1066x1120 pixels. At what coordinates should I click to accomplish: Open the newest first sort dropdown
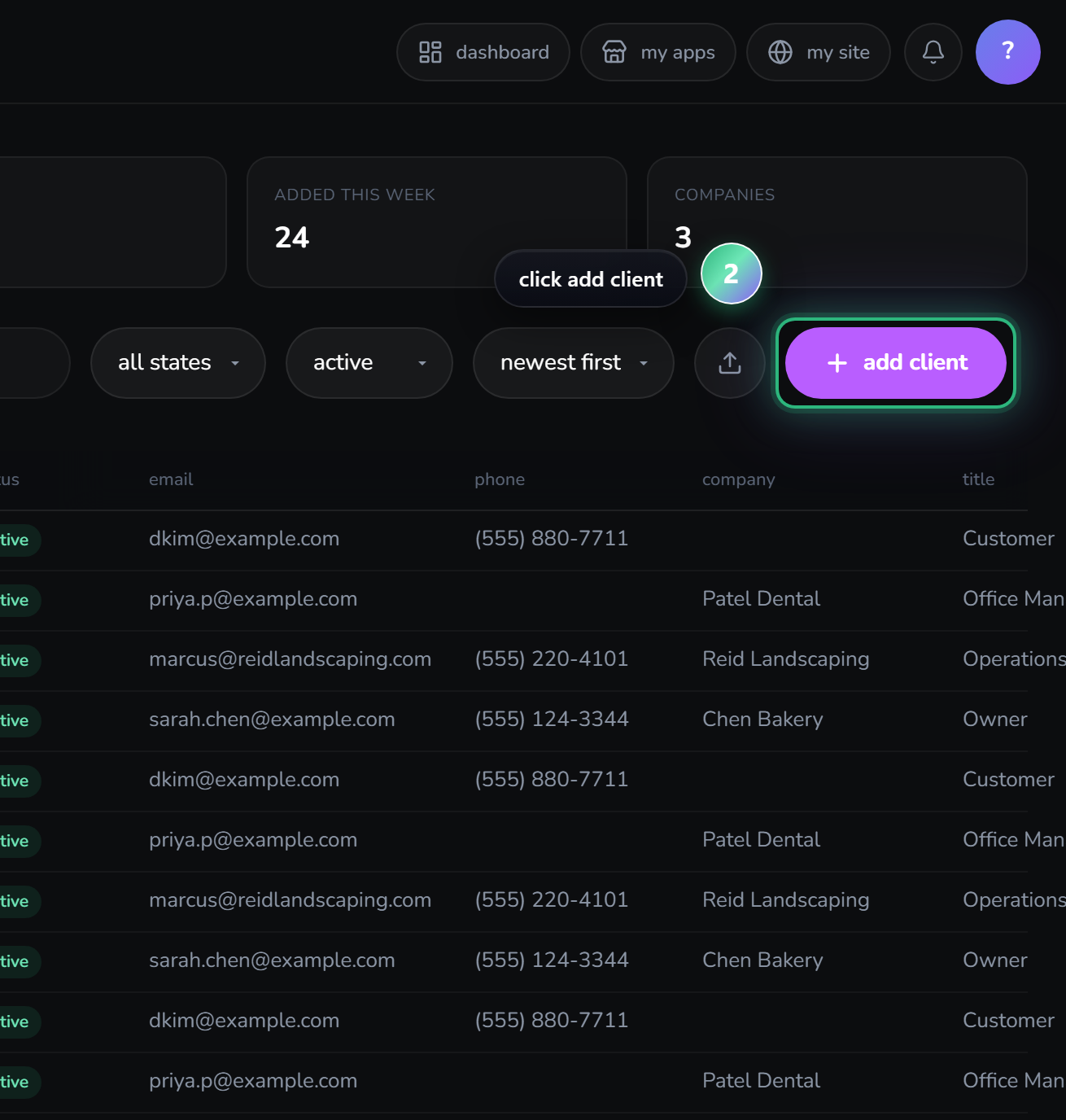click(574, 363)
